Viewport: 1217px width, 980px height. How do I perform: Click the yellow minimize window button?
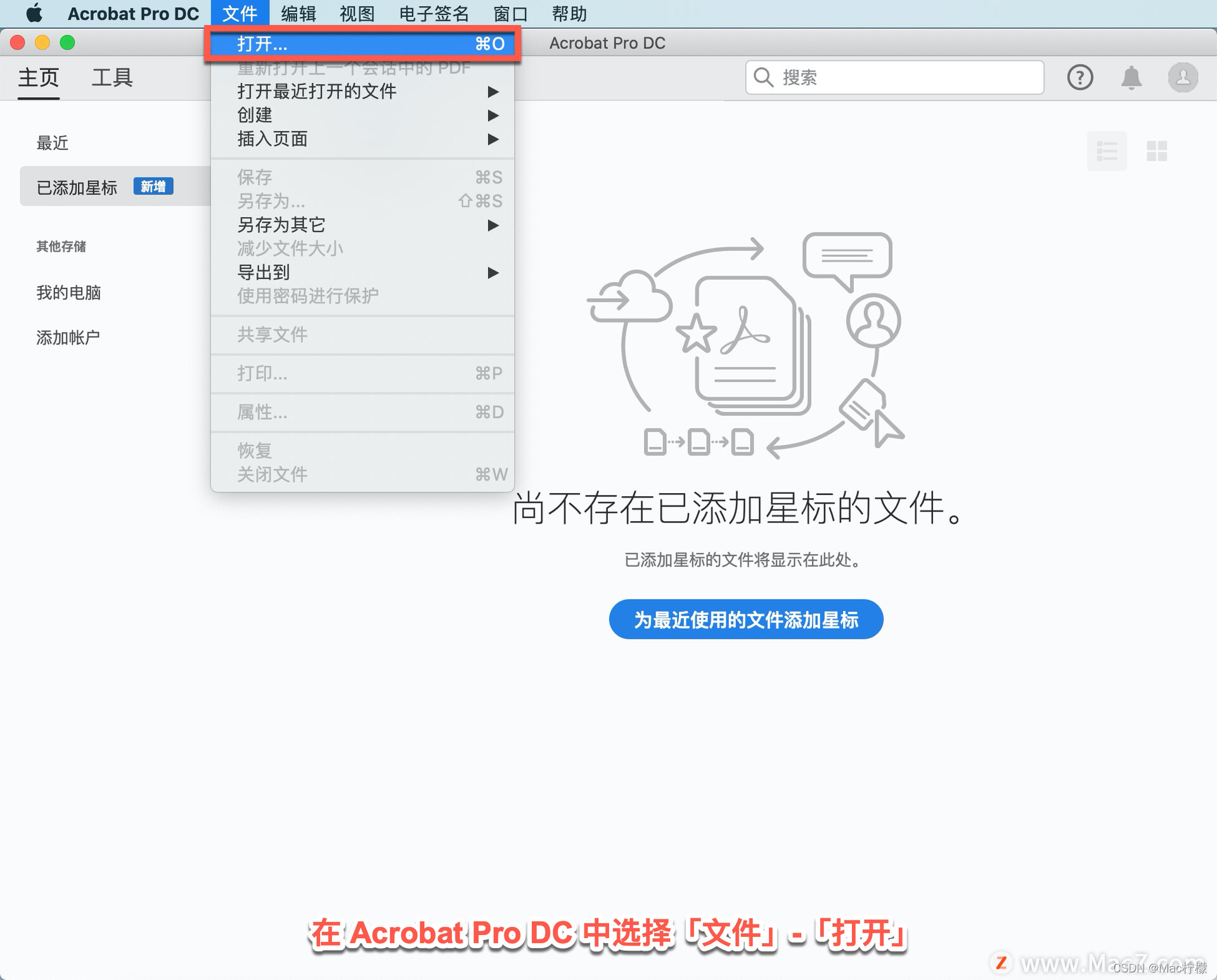42,42
